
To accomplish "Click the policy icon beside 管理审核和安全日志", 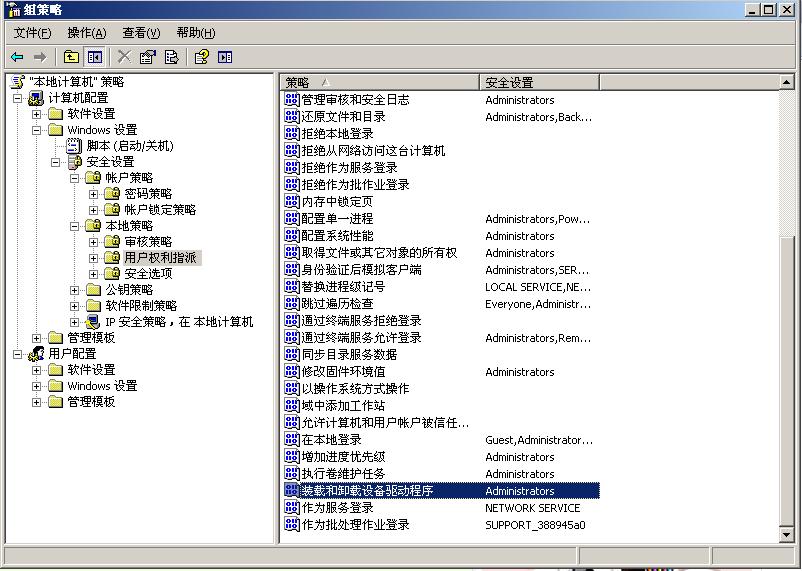I will [x=292, y=99].
